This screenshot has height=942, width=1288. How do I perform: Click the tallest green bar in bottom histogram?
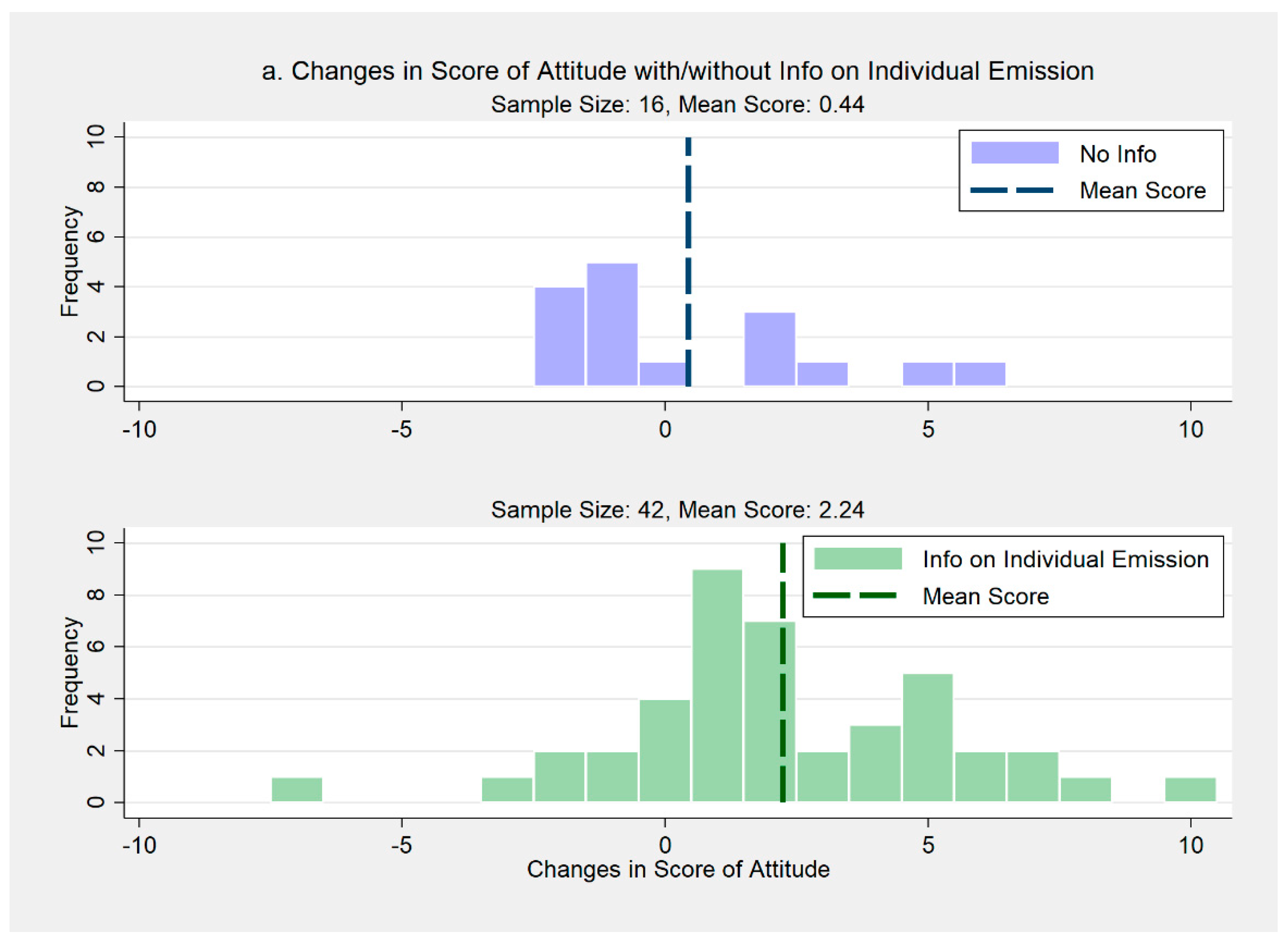pyautogui.click(x=717, y=685)
